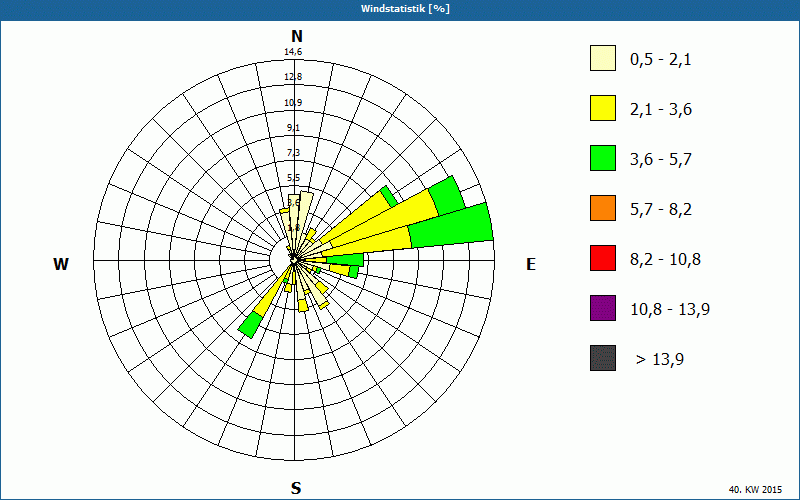800x500 pixels.
Task: Click the yellow 2,1 - 3,6 legend swatch
Action: click(x=603, y=108)
